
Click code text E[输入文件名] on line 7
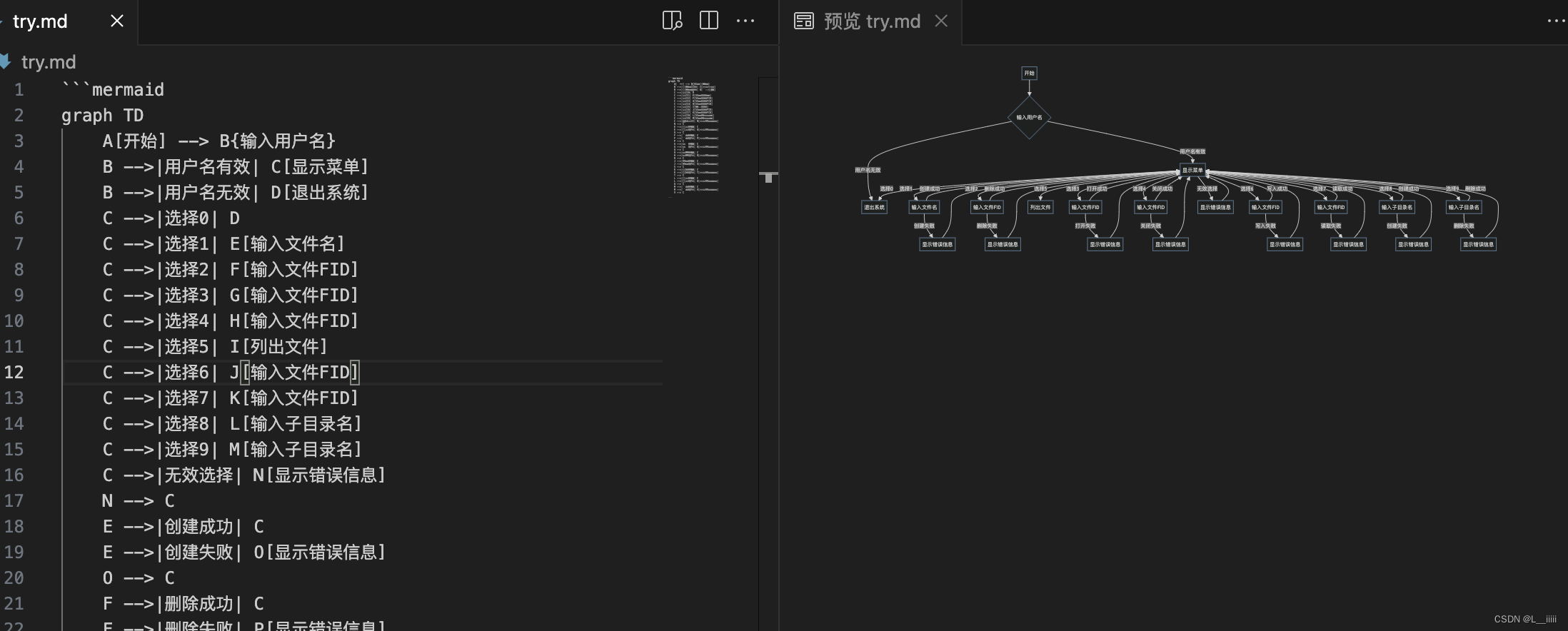pos(287,243)
